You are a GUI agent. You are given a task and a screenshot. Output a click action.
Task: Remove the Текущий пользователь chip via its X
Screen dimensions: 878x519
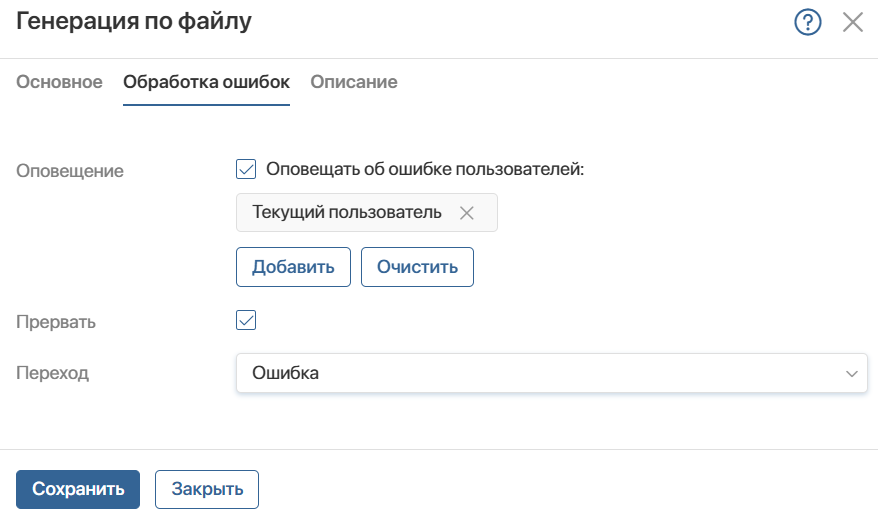(466, 213)
